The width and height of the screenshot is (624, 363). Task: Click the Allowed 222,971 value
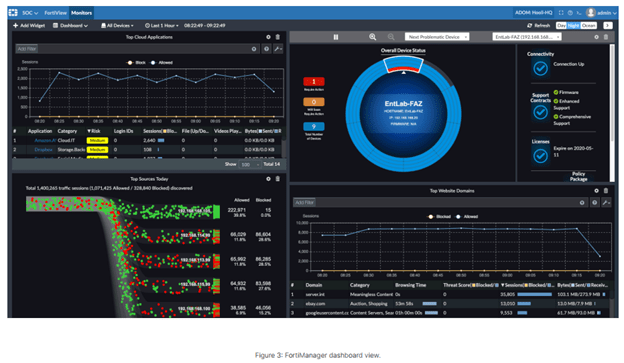pyautogui.click(x=237, y=210)
